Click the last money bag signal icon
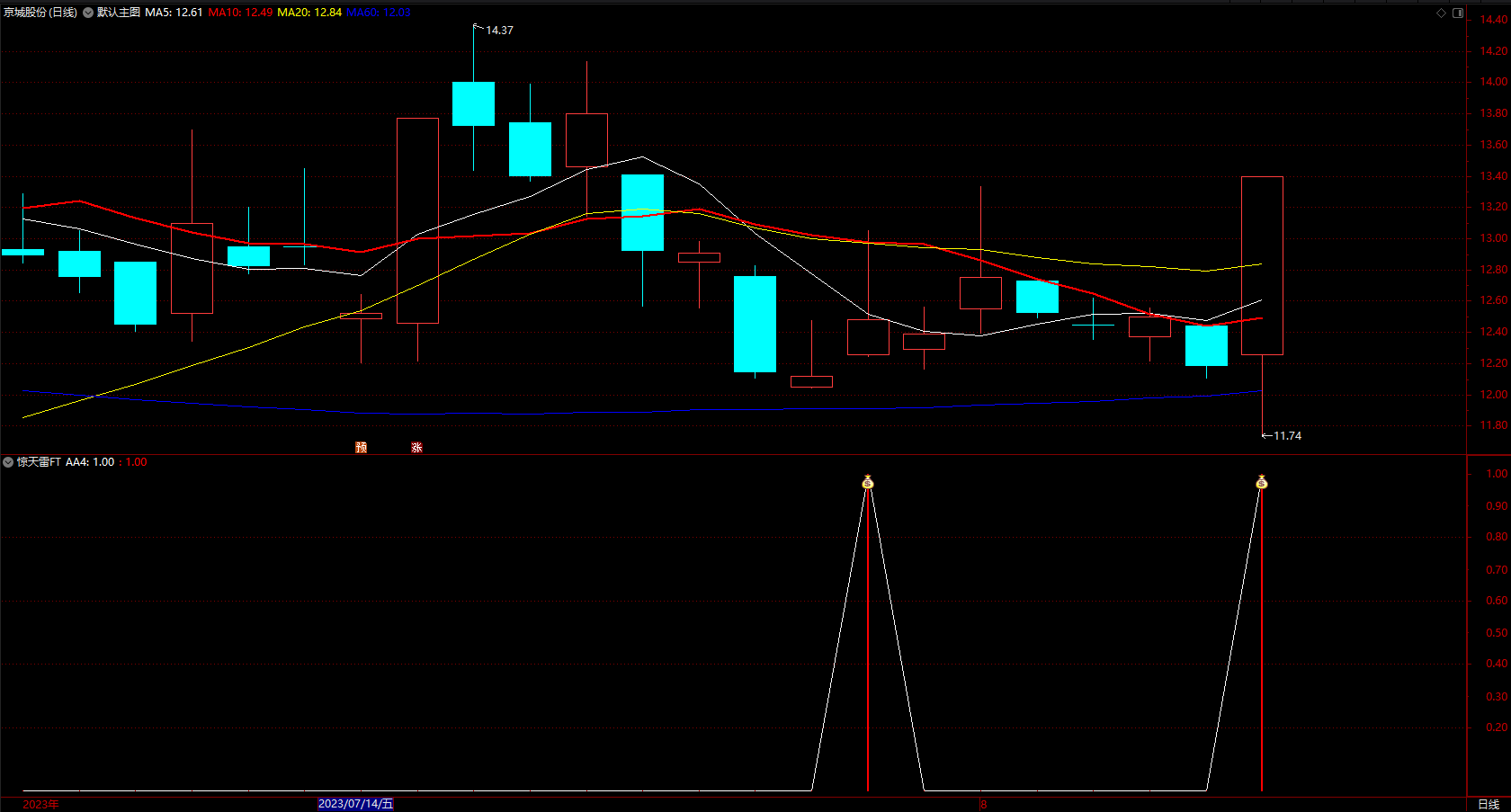This screenshot has height=812, width=1511. [1261, 482]
